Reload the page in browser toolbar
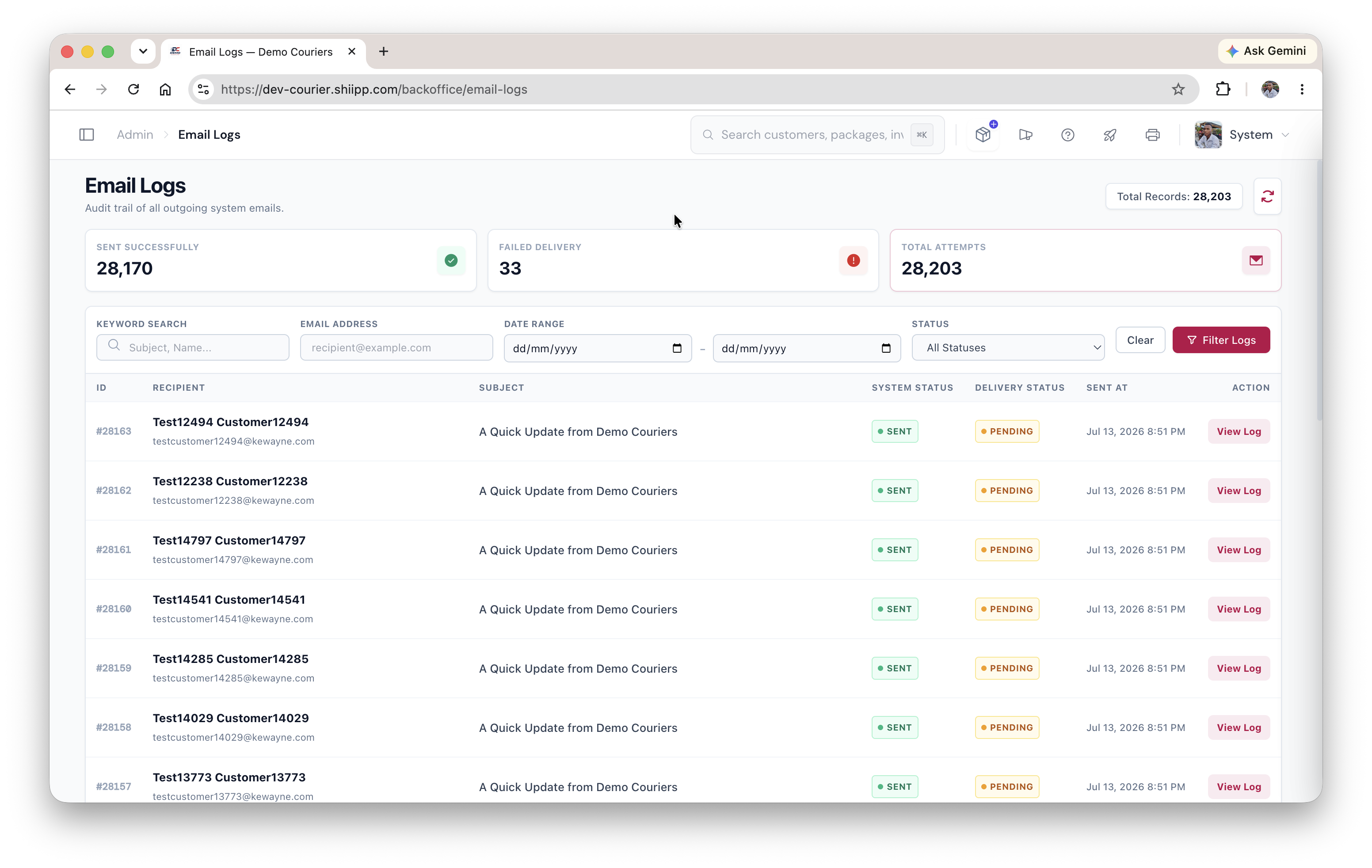This screenshot has height=868, width=1372. click(133, 89)
